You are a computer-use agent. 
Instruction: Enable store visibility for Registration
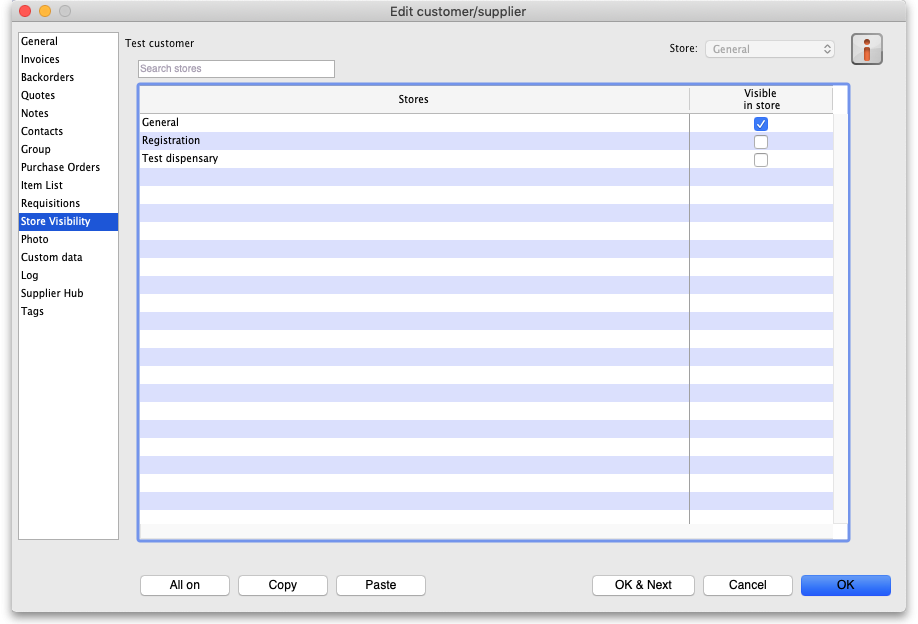pos(761,142)
